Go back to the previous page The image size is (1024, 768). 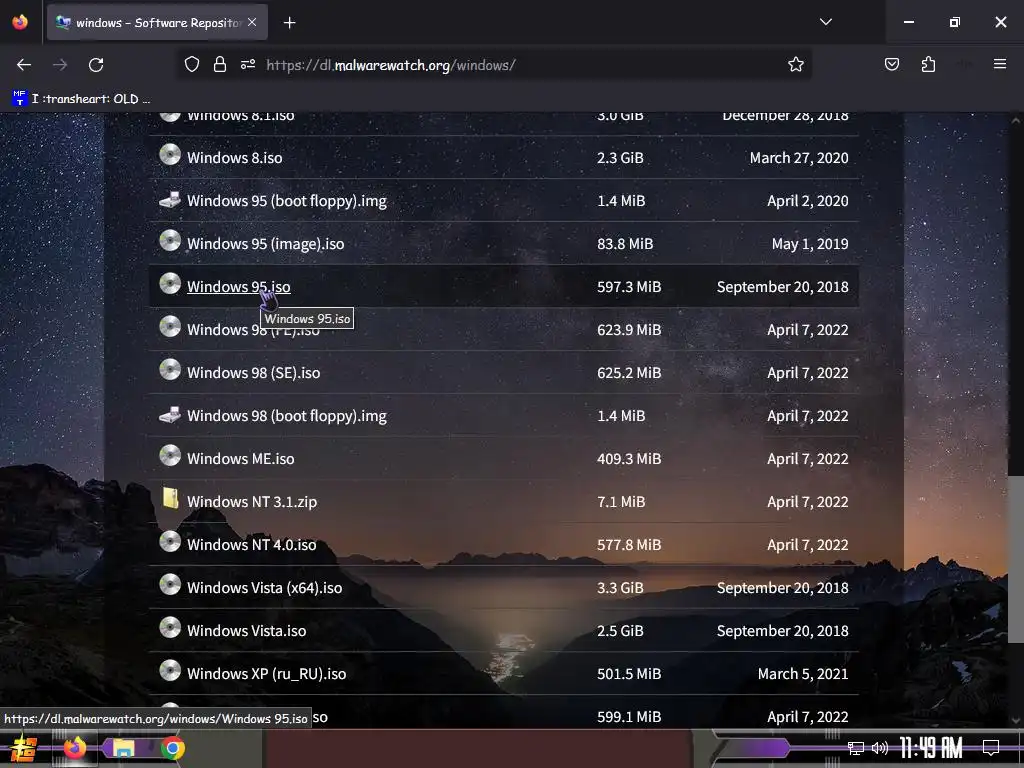(x=24, y=65)
